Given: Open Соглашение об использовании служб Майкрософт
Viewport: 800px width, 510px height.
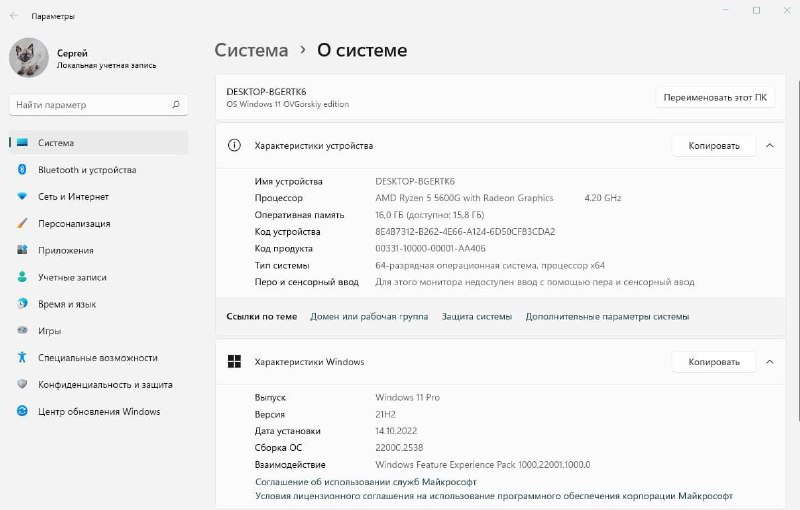Looking at the screenshot, I should (x=366, y=481).
